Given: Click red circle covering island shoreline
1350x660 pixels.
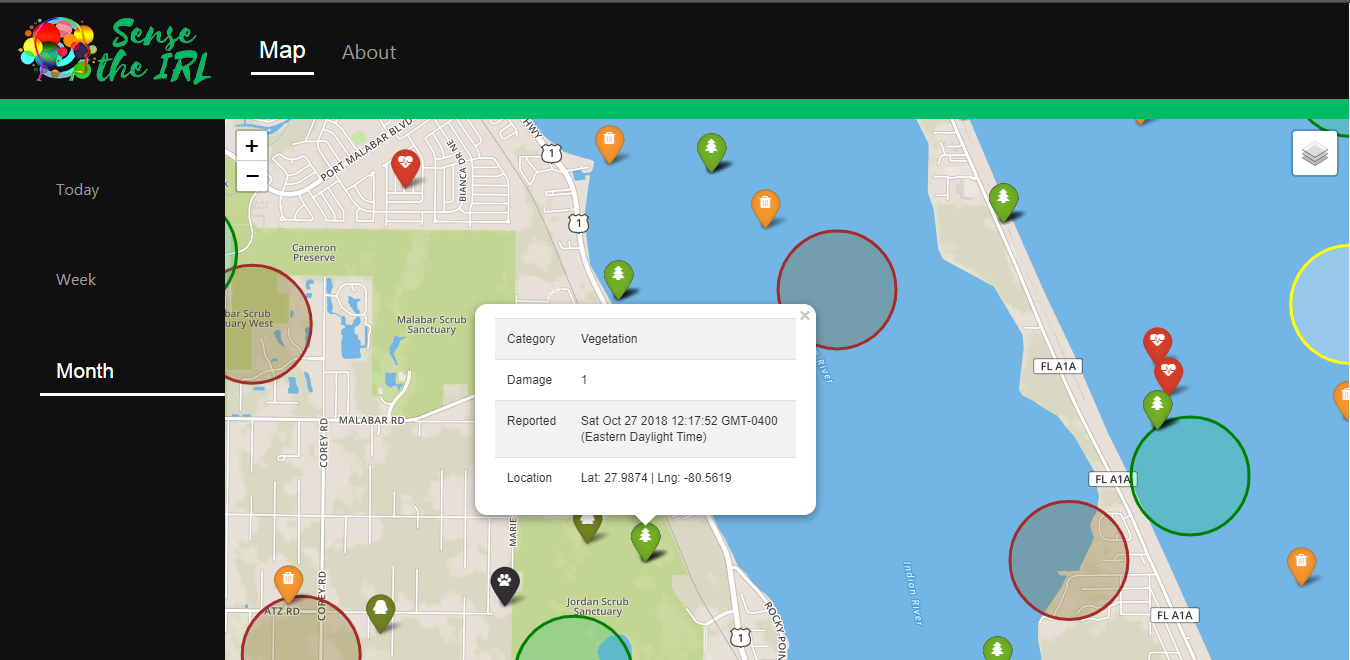Looking at the screenshot, I should coord(1069,560).
